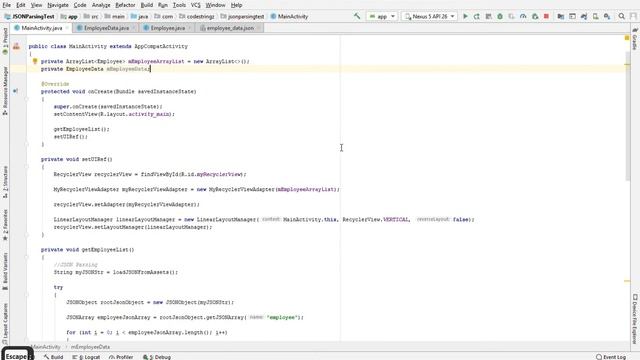
Task: Click Attach debugger to Android process icon
Action: click(x=535, y=16)
